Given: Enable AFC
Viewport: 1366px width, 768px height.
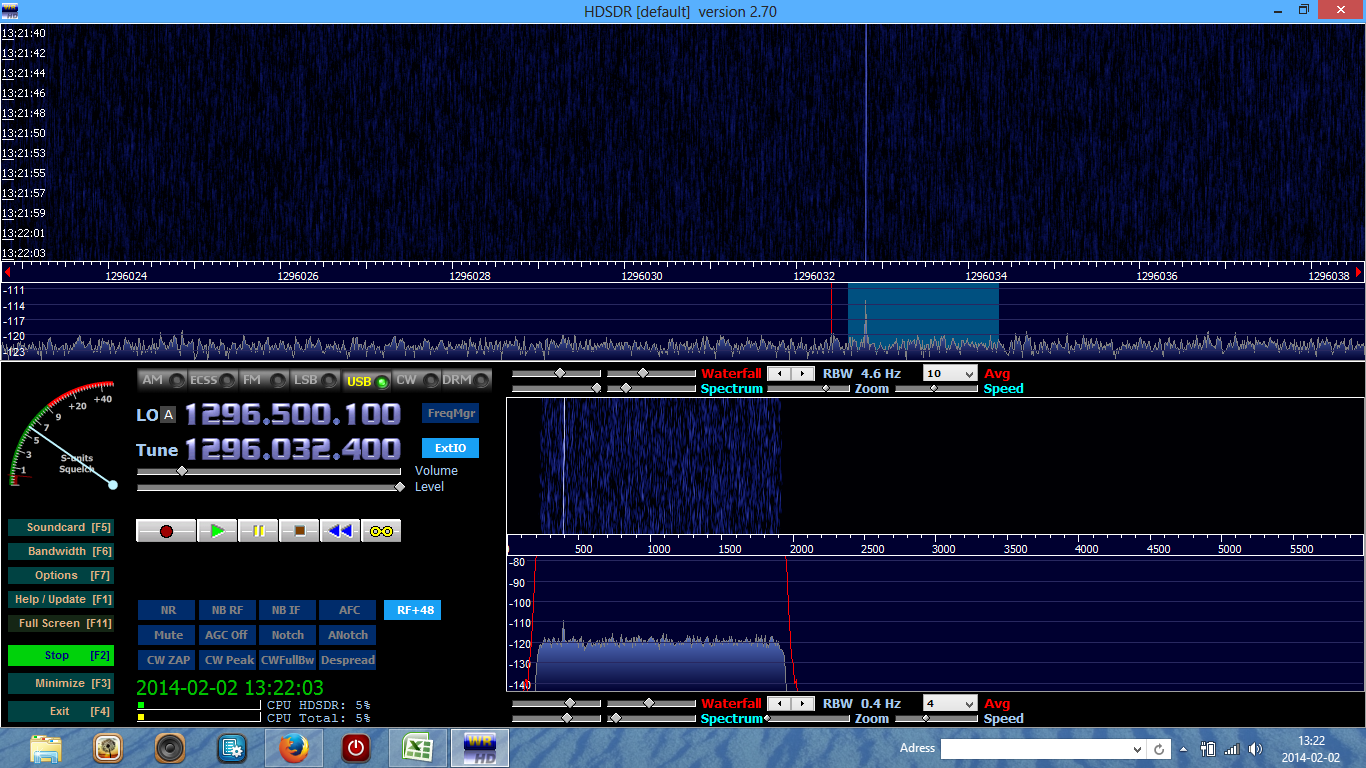Looking at the screenshot, I should coord(348,610).
